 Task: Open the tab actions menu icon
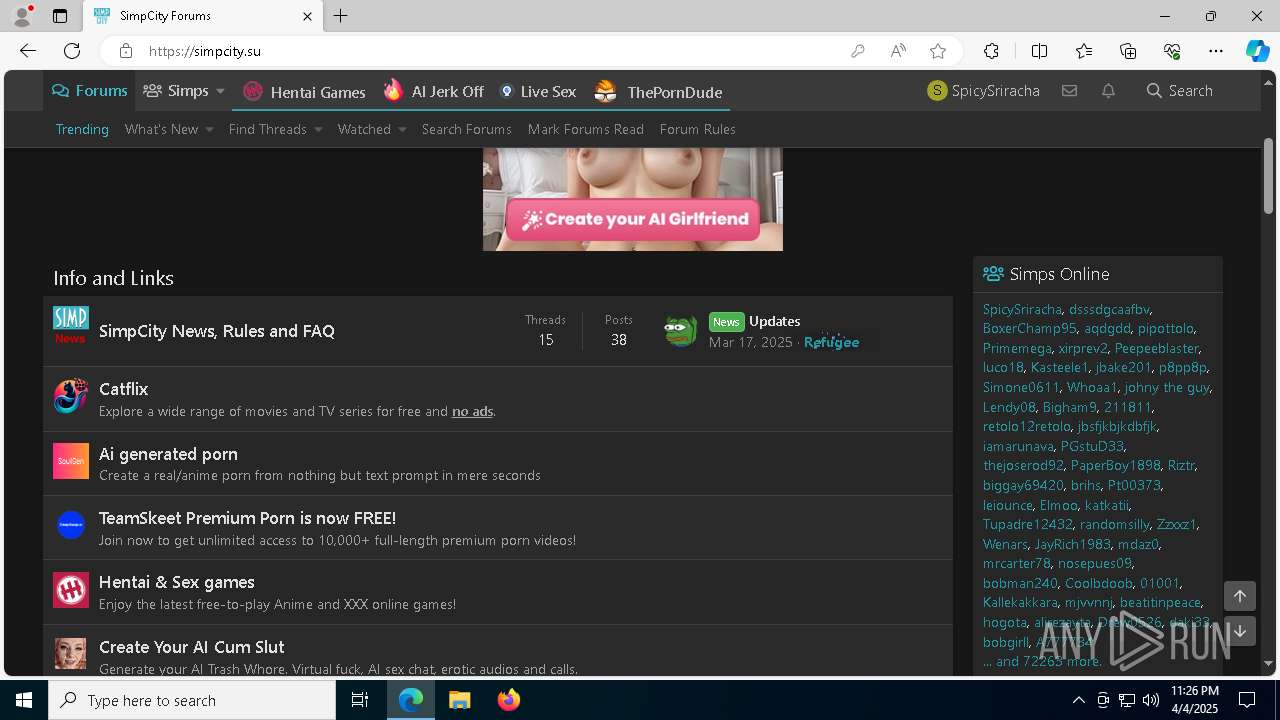pos(60,16)
